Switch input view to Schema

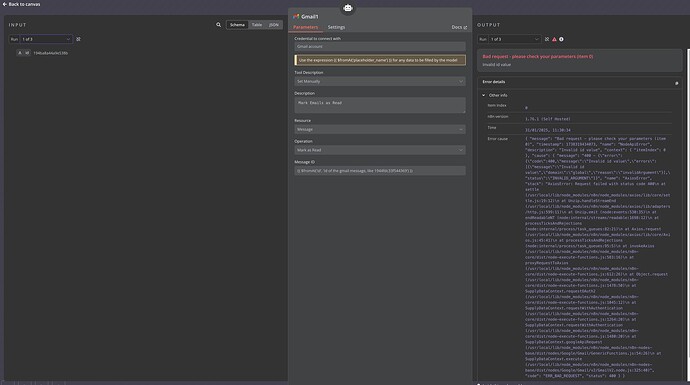[x=237, y=25]
